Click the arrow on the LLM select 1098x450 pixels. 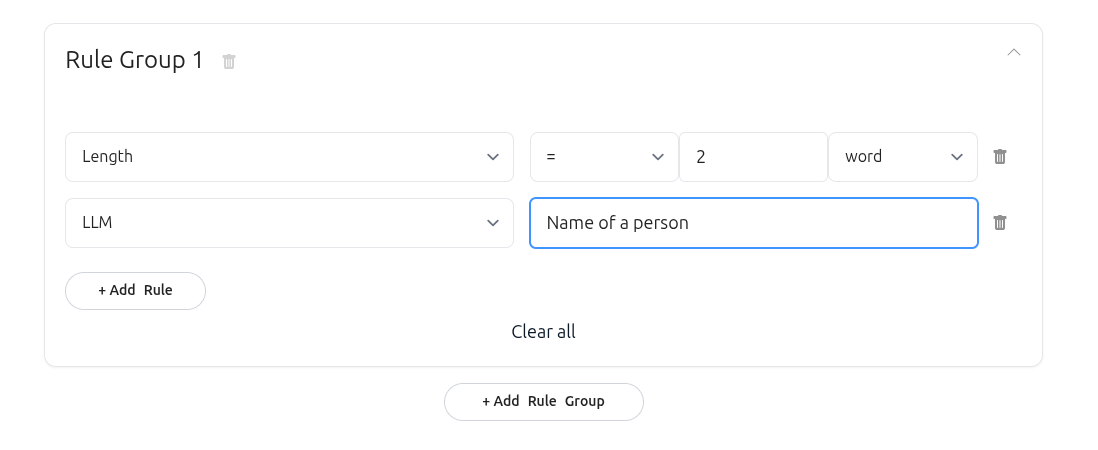tap(492, 223)
